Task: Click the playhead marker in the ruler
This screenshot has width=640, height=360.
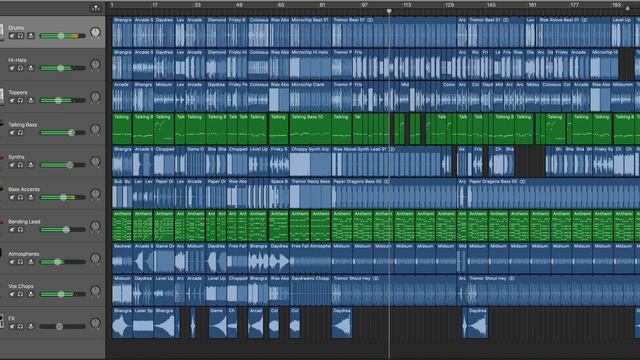Action: click(x=389, y=11)
